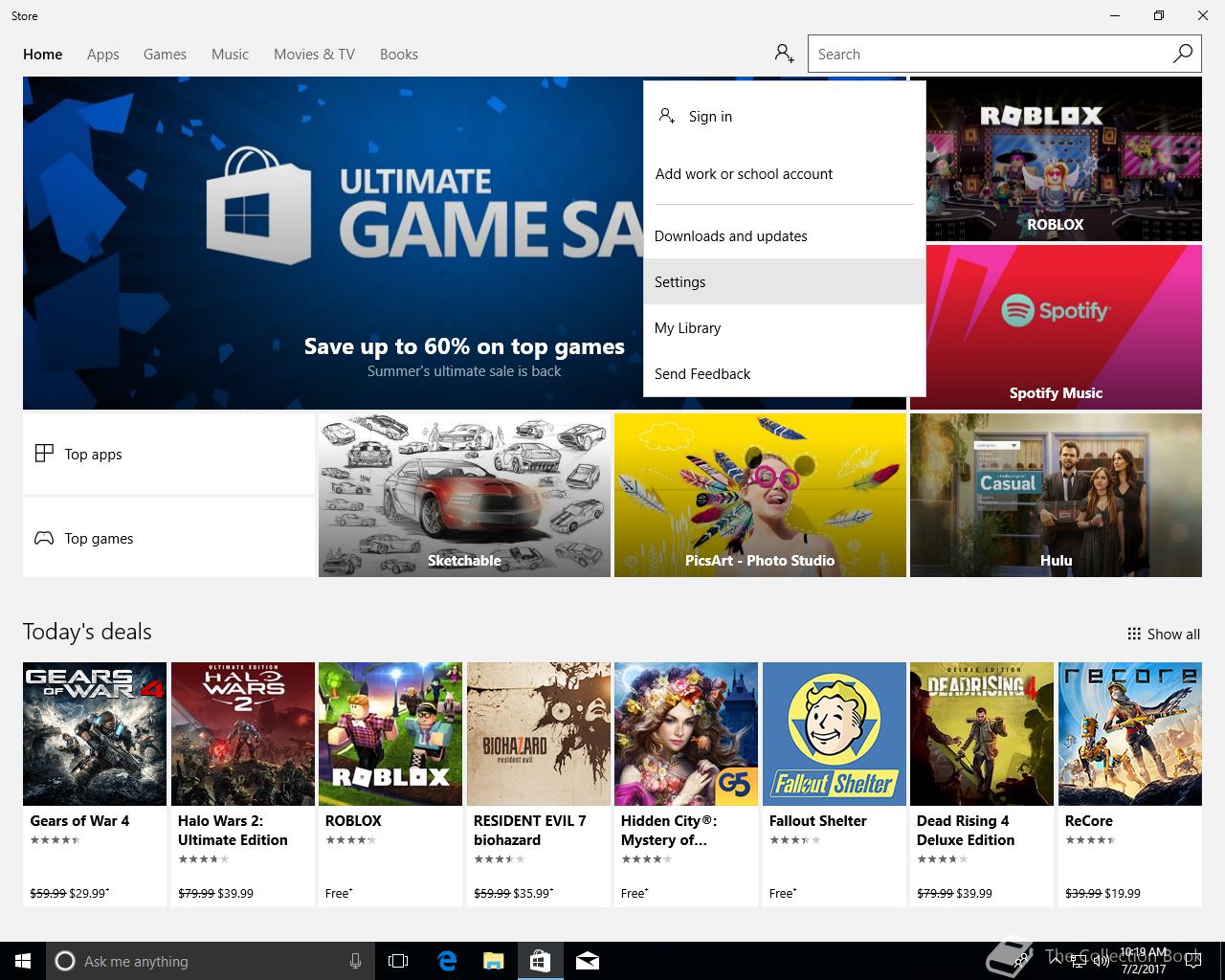Open File Explorer from the taskbar
Image resolution: width=1225 pixels, height=980 pixels.
[x=493, y=961]
